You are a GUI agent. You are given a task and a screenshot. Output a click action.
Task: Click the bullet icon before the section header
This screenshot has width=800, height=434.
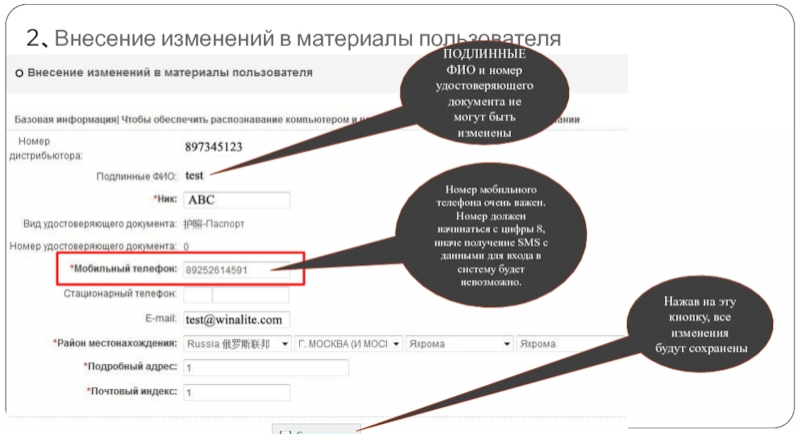point(19,74)
